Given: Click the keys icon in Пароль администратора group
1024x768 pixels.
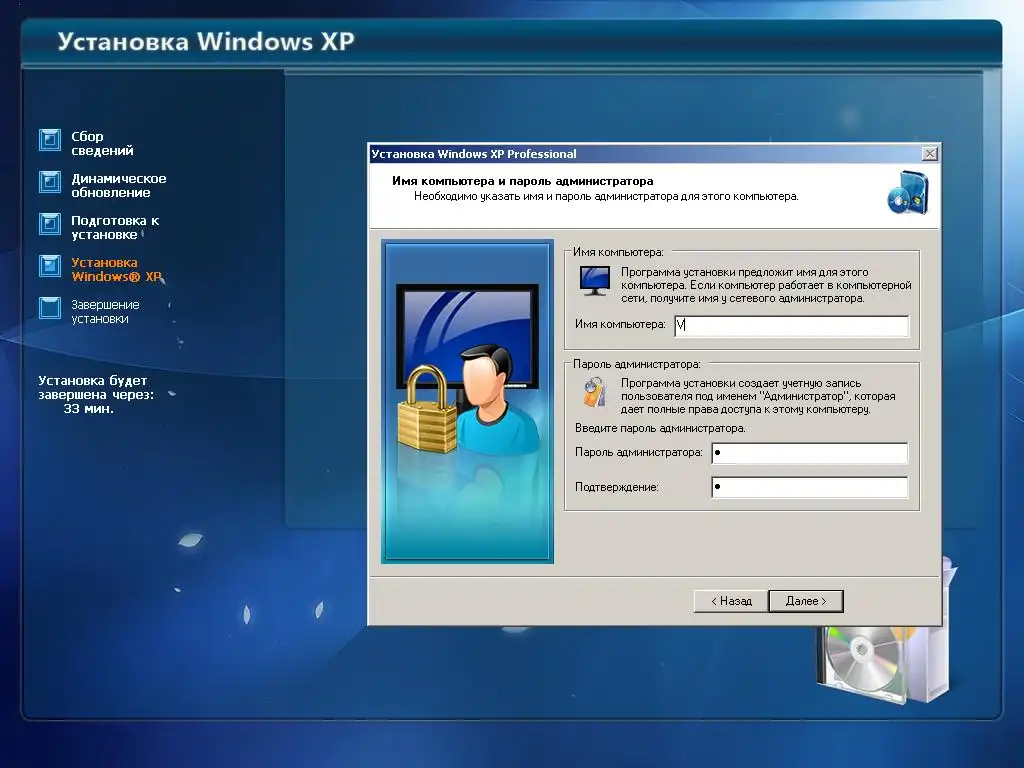Looking at the screenshot, I should pos(594,392).
